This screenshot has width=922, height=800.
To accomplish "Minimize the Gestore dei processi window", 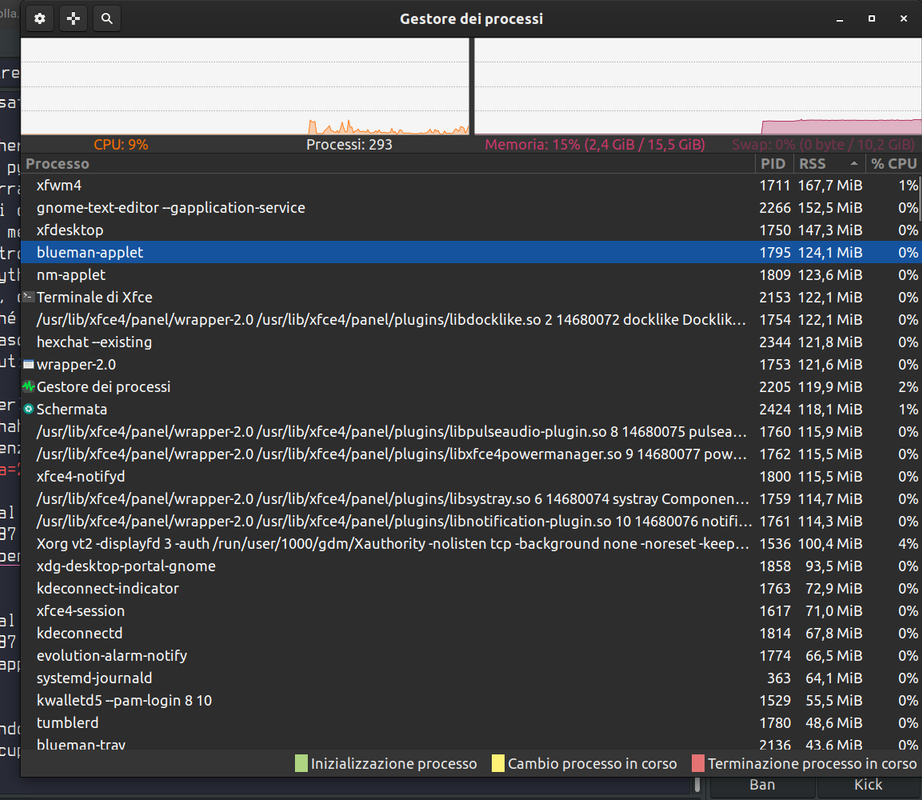I will pos(840,19).
